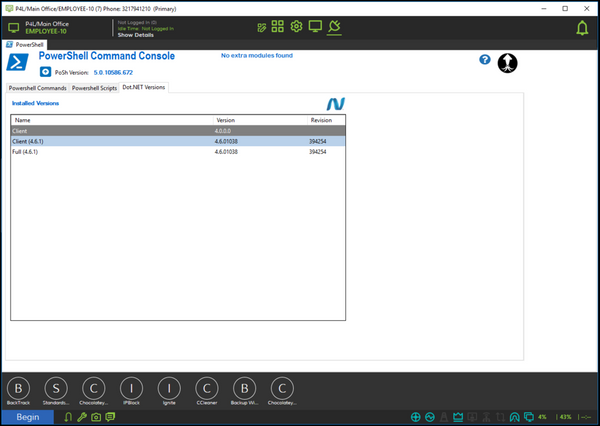
Task: Click the No extra modules found text
Action: pyautogui.click(x=257, y=55)
